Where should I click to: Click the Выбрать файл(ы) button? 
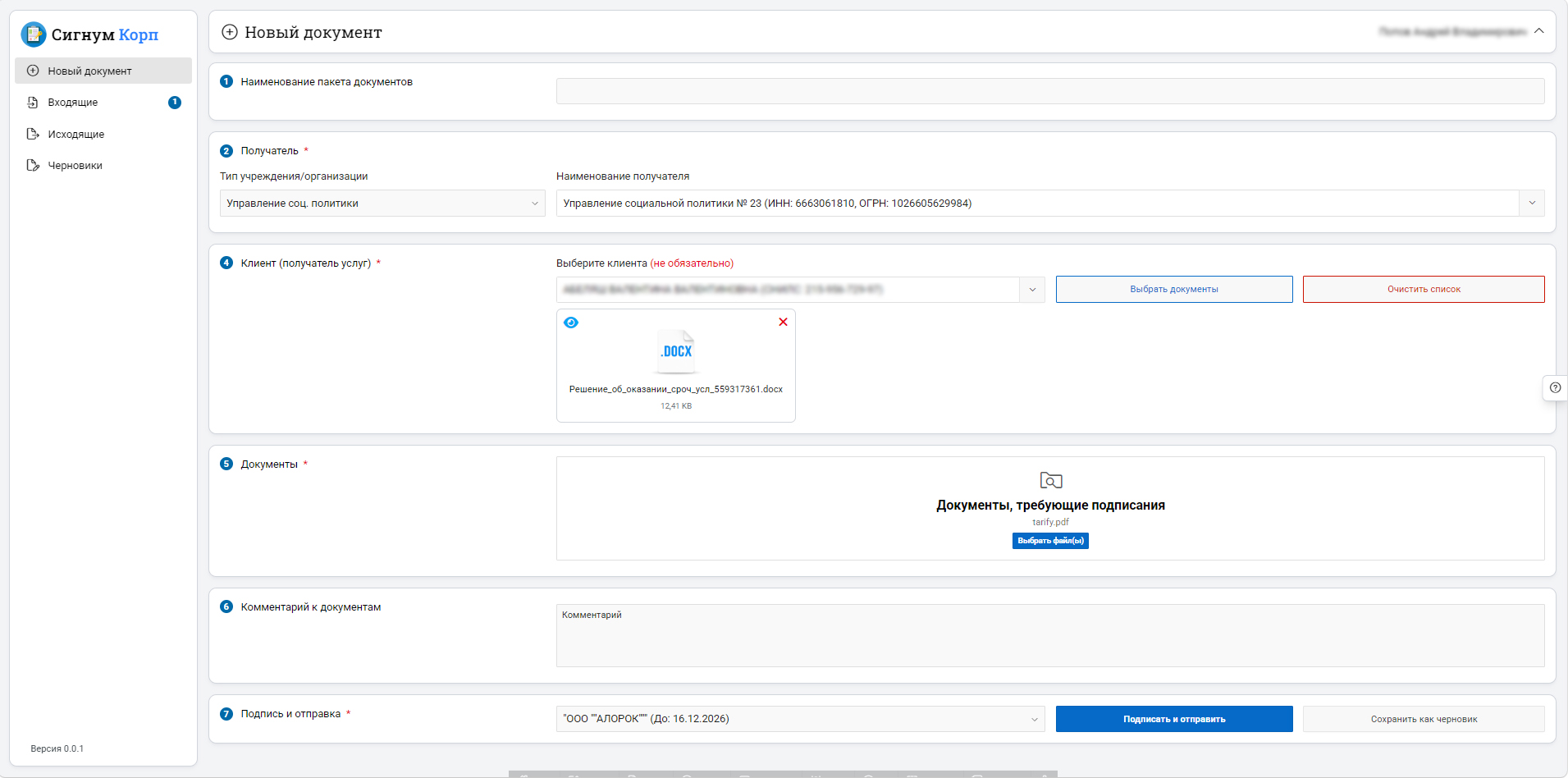(1050, 541)
